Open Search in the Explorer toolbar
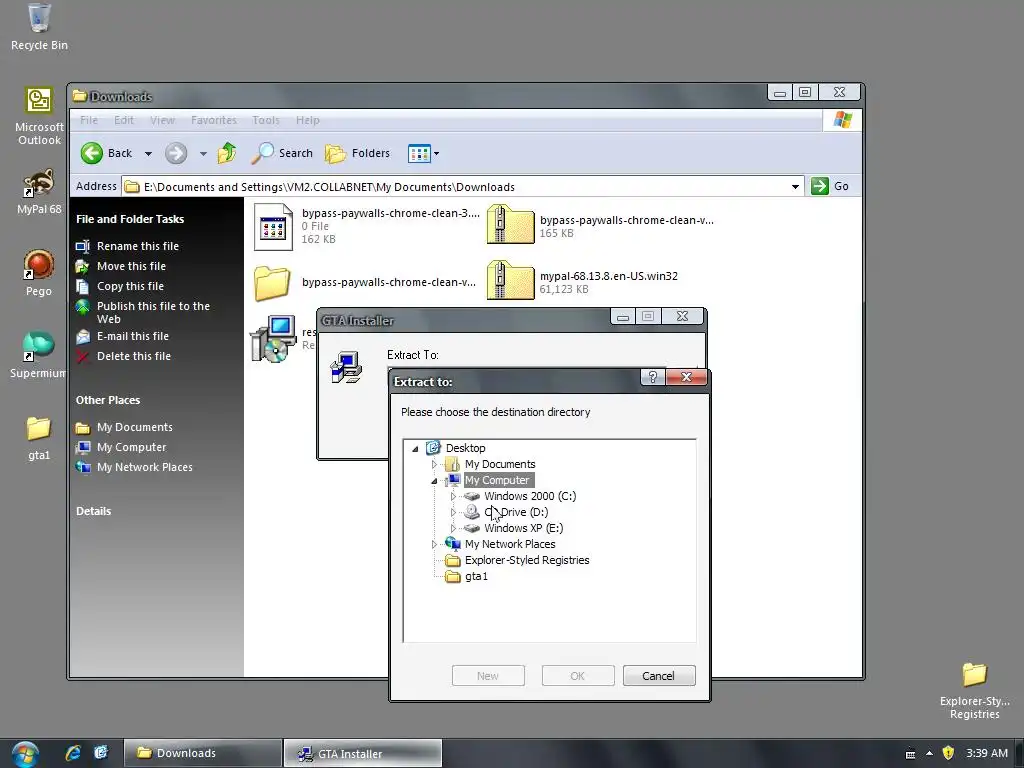 282,153
